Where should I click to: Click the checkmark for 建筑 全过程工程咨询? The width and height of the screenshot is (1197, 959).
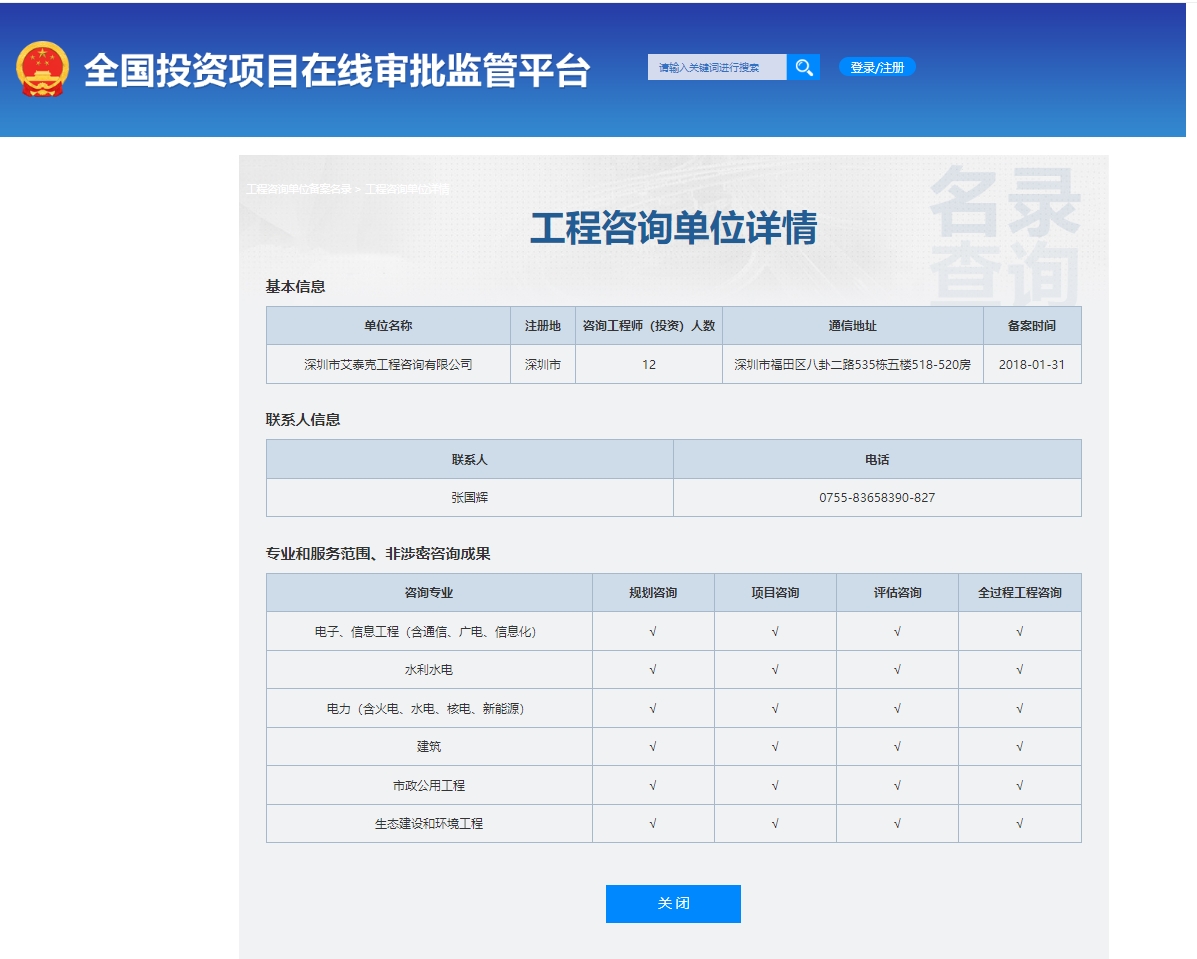coord(1019,746)
